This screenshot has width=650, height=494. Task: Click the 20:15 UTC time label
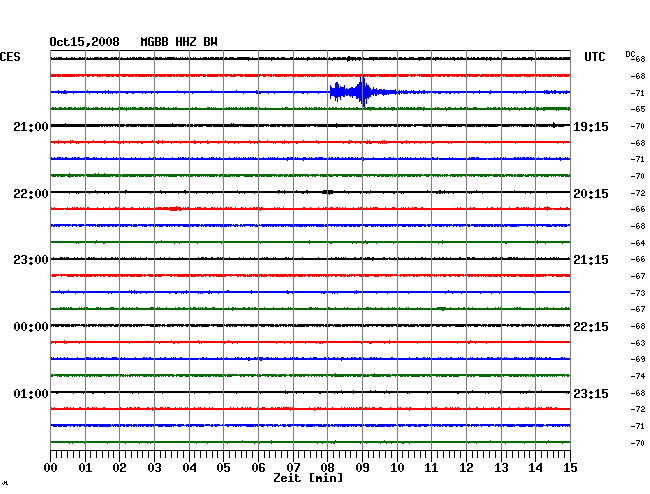591,194
